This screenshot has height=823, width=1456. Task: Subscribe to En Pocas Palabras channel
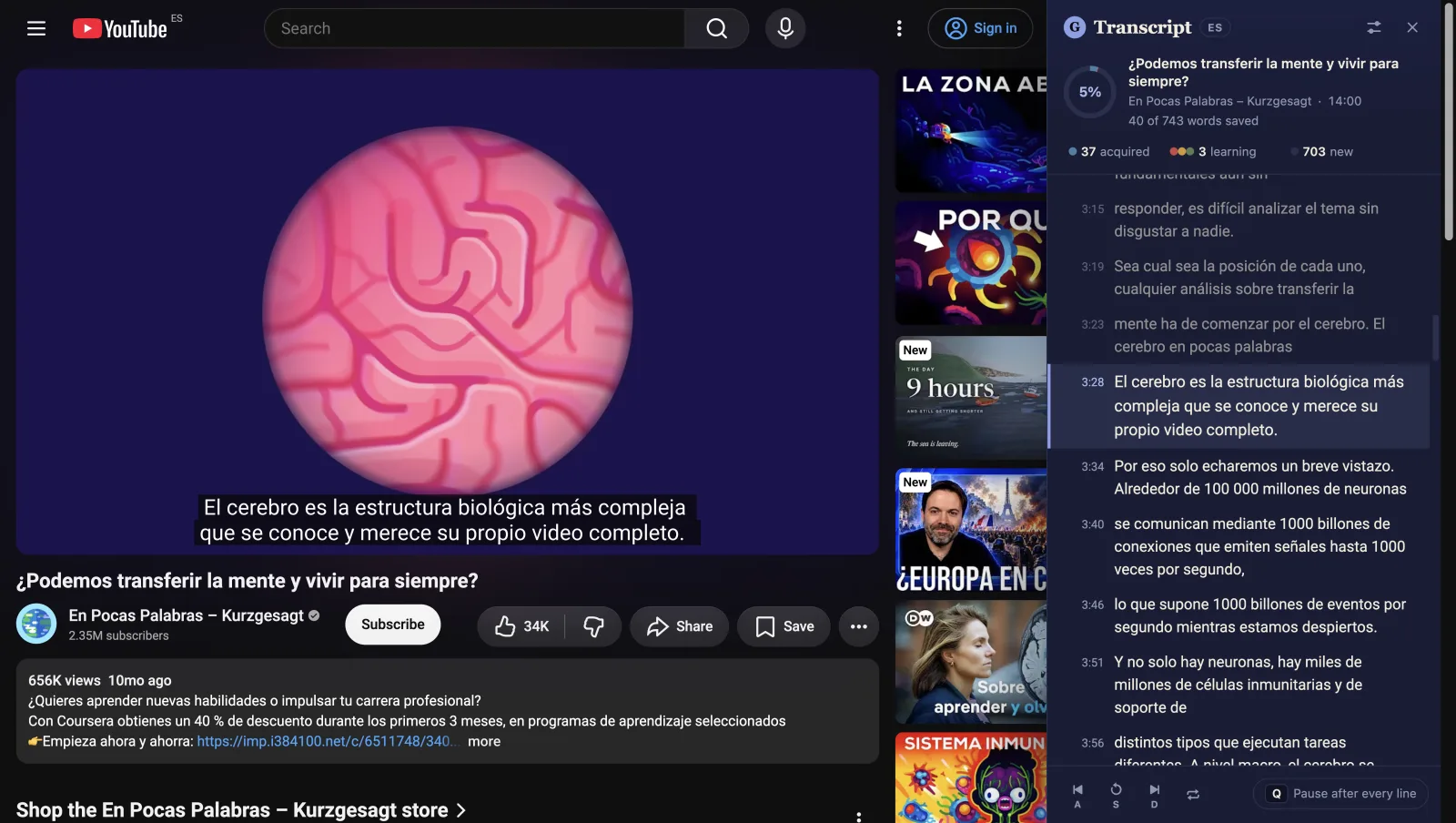click(392, 625)
